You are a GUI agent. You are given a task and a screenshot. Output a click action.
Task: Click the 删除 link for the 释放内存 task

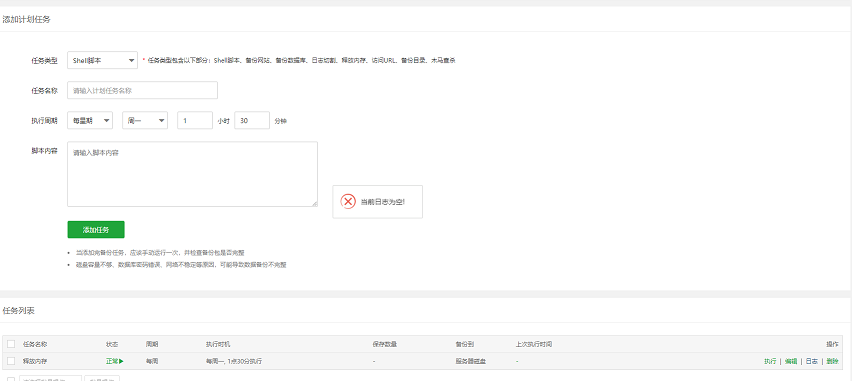(832, 361)
